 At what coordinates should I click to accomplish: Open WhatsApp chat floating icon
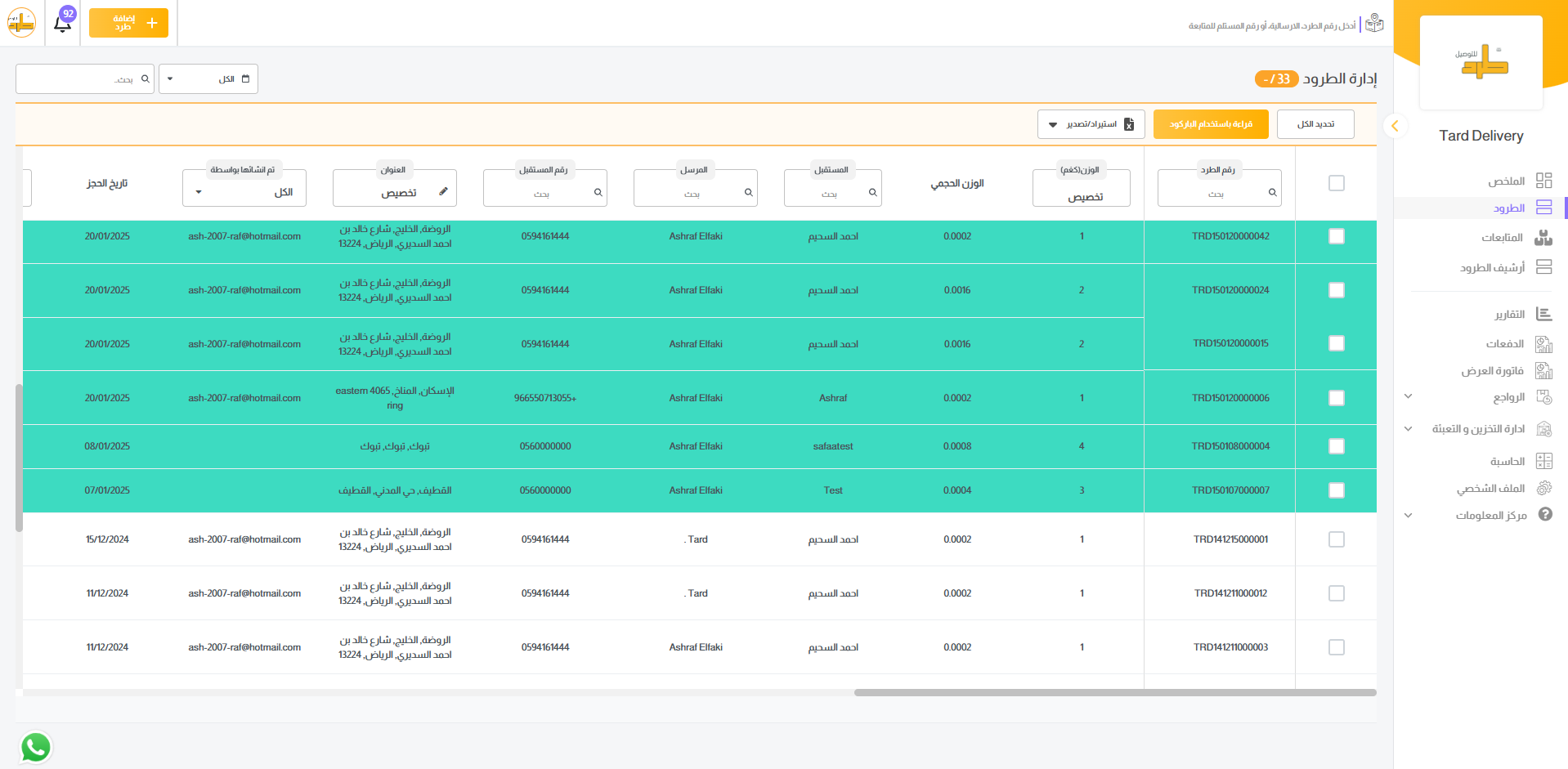pos(35,747)
